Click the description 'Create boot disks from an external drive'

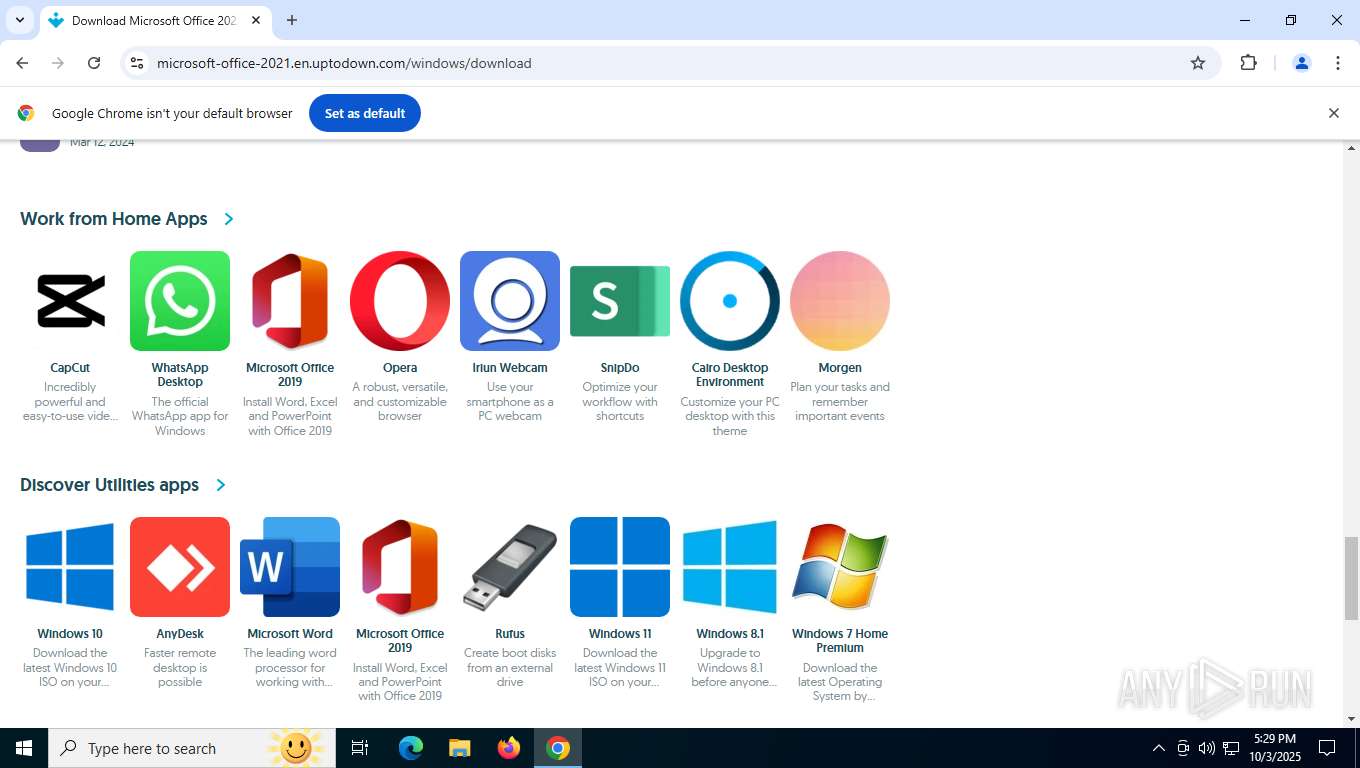pos(510,668)
